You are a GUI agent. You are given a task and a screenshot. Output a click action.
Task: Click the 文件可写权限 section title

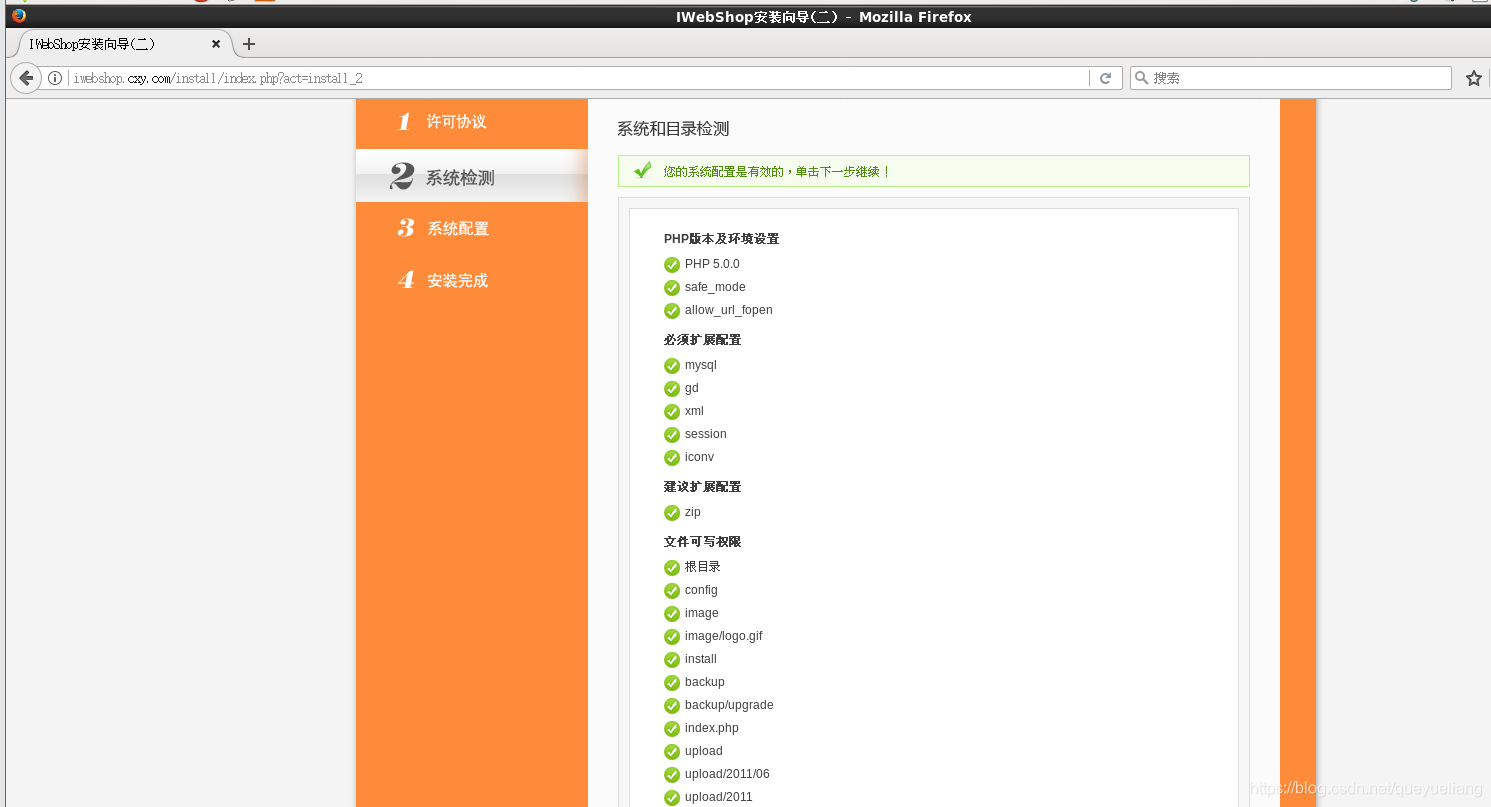(702, 542)
